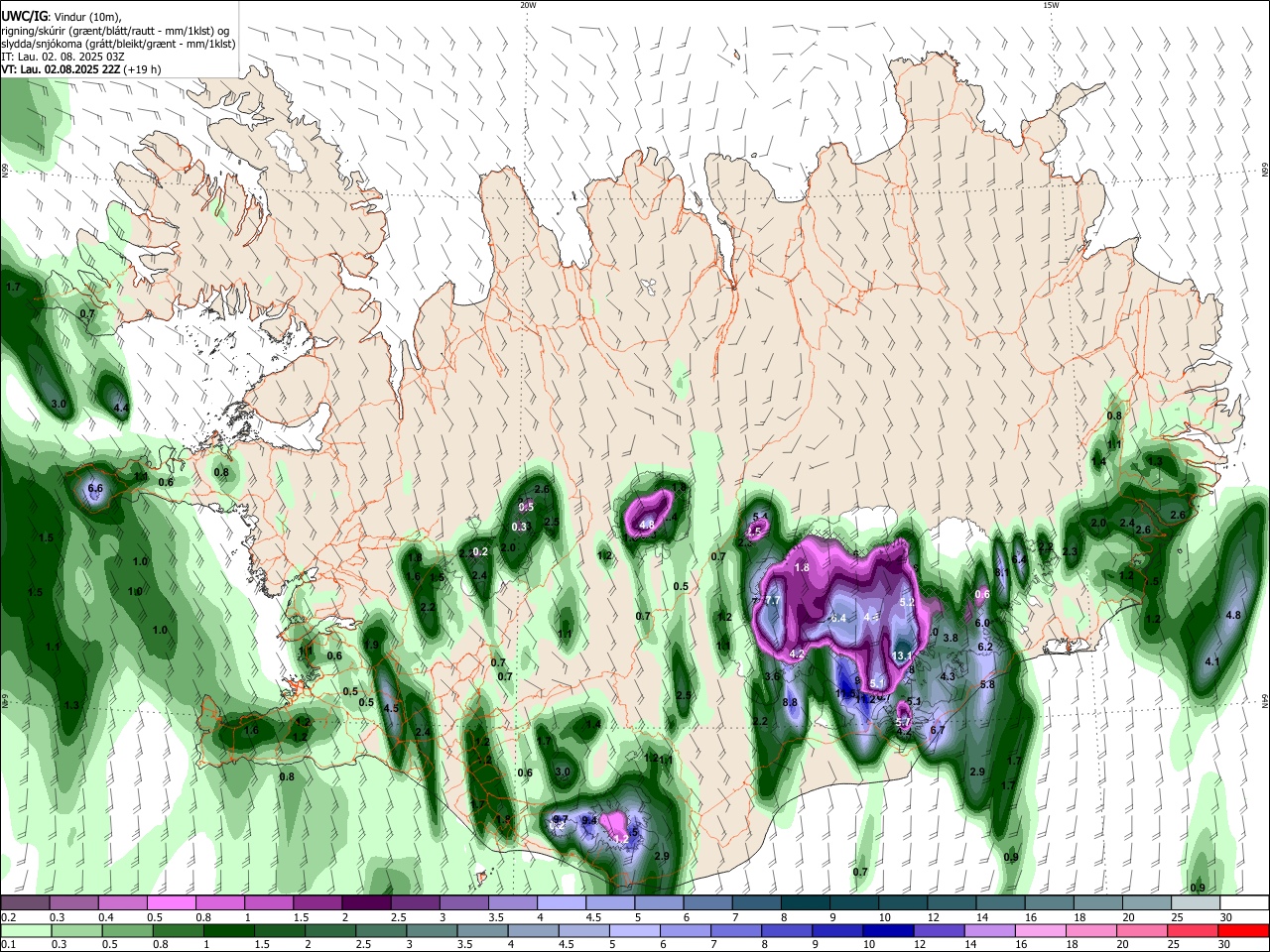Click the pale green 0.1–0.3 swatch in lower legend row
The image size is (1270, 952).
pos(25,931)
